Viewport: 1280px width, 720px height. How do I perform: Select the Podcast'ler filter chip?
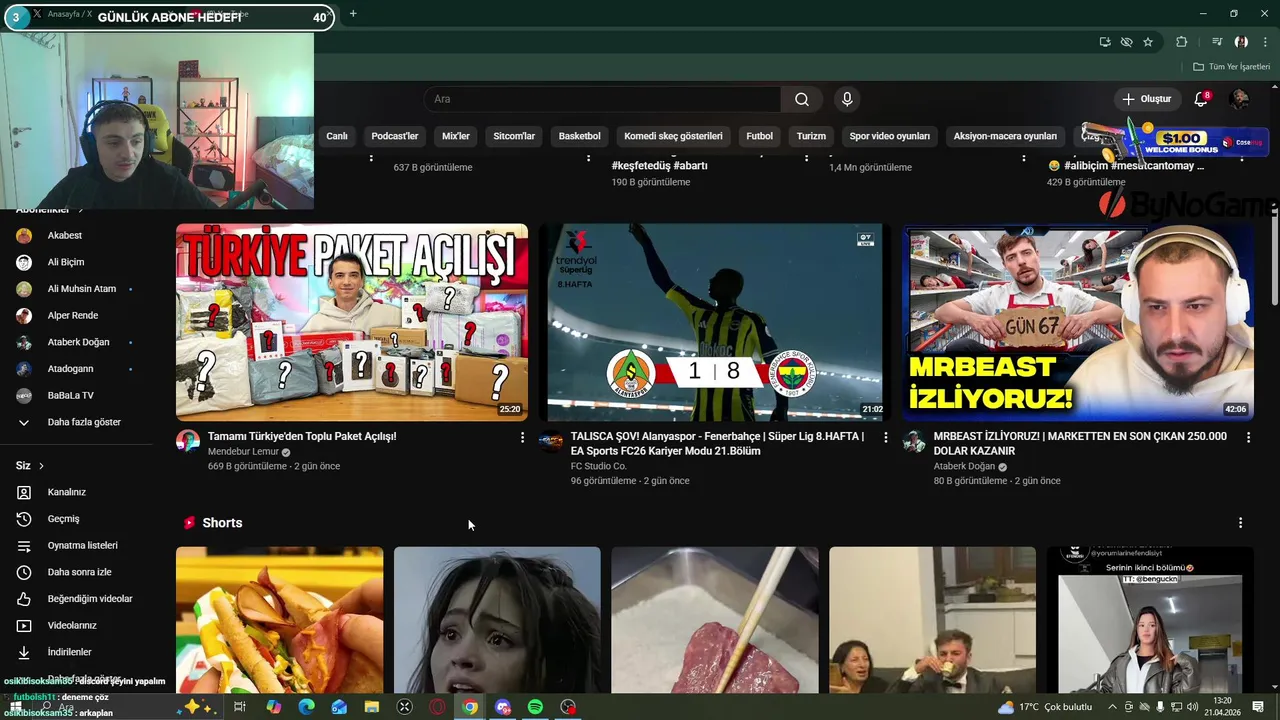click(x=395, y=136)
